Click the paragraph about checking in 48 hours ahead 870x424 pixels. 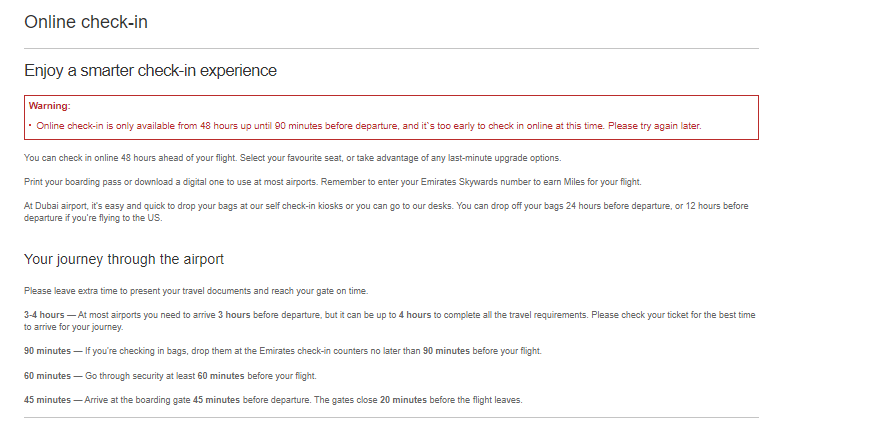point(292,158)
